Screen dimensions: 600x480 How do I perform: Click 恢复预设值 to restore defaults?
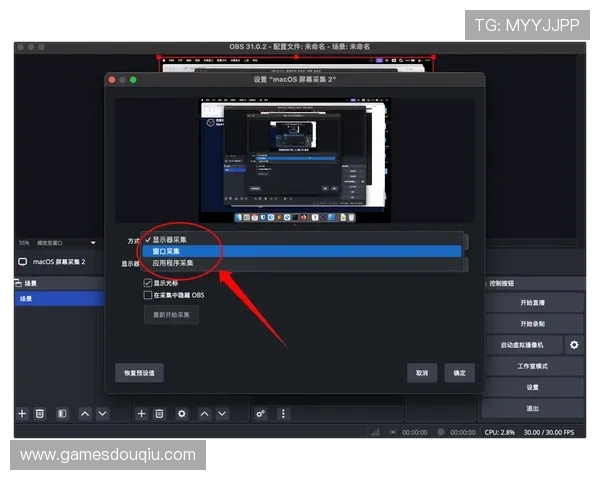139,372
